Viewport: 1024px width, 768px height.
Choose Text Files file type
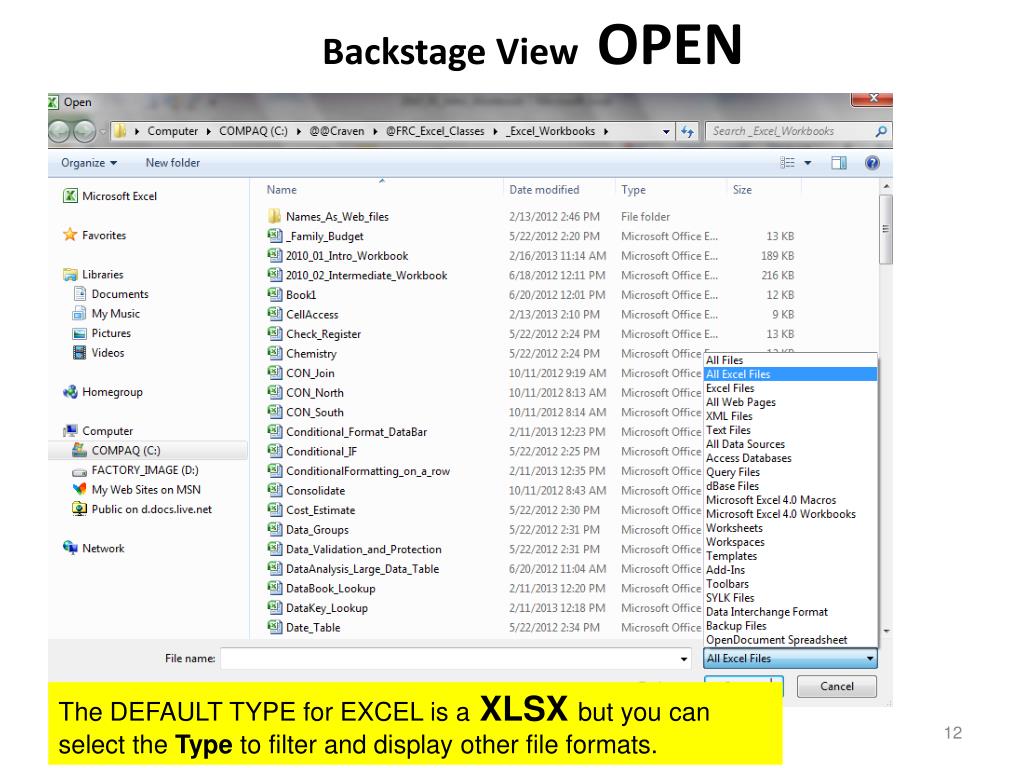(790, 430)
